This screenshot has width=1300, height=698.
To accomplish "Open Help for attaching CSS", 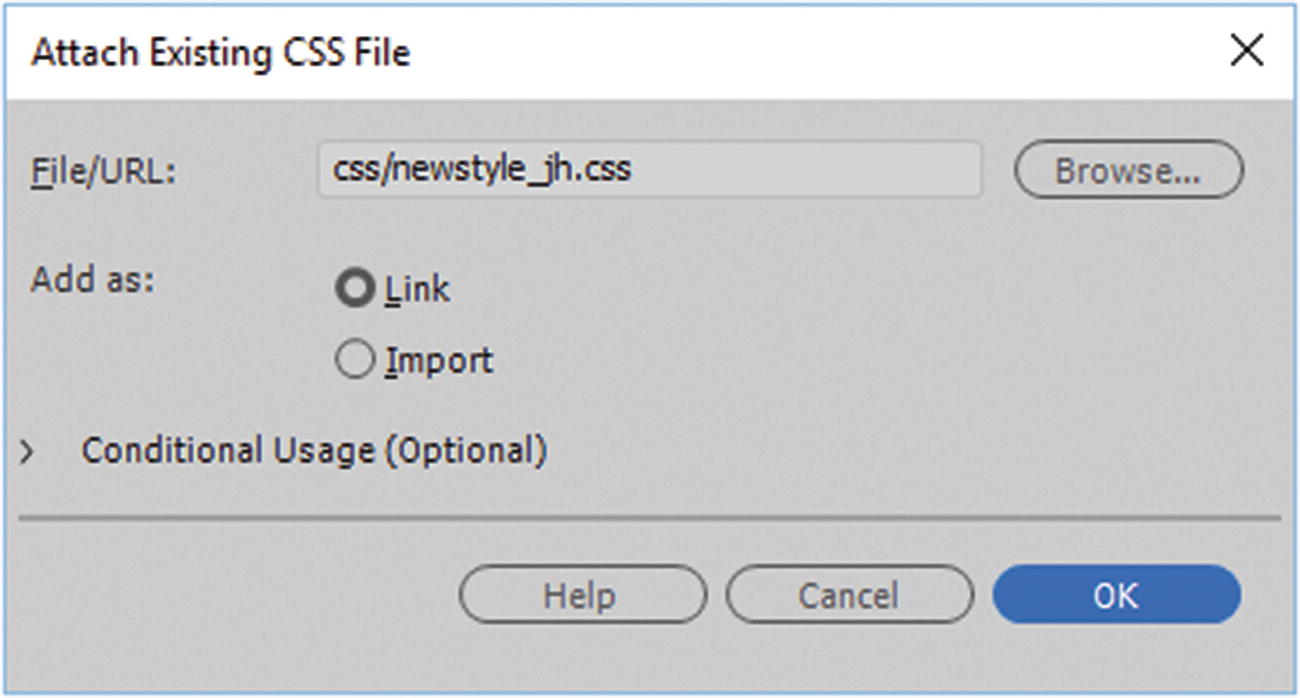I will (x=581, y=595).
